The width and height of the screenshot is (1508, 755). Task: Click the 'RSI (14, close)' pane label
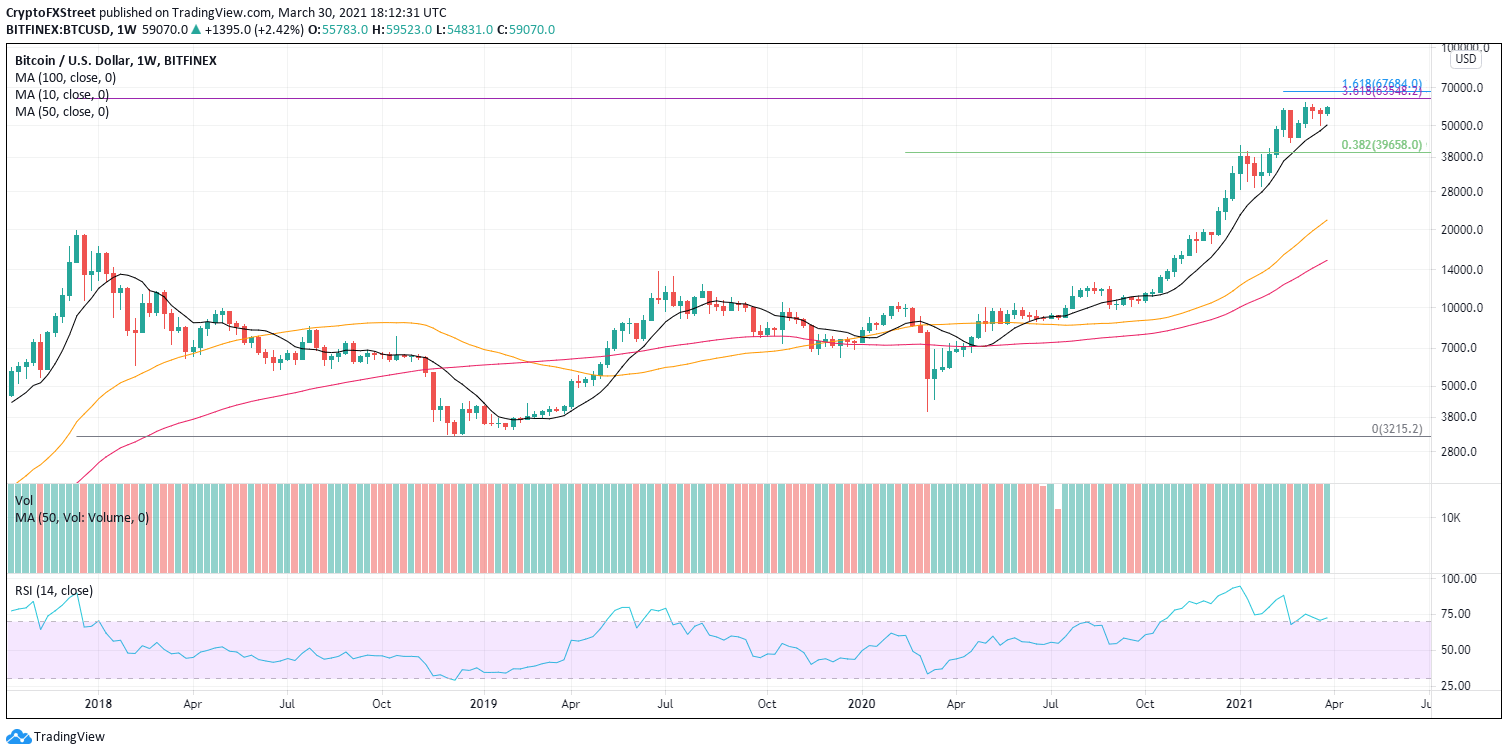pyautogui.click(x=55, y=590)
